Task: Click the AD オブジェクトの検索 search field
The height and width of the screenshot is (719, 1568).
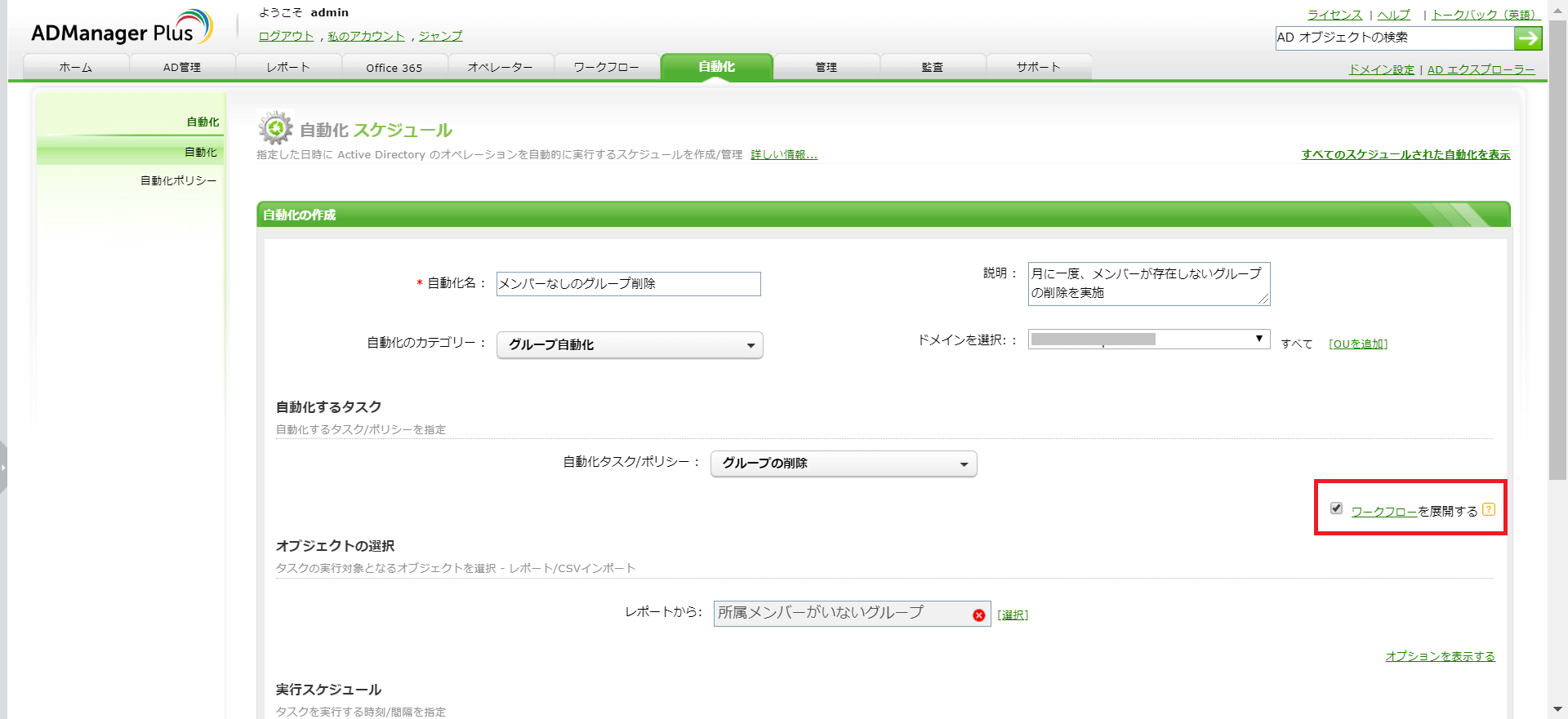Action: pos(1395,38)
